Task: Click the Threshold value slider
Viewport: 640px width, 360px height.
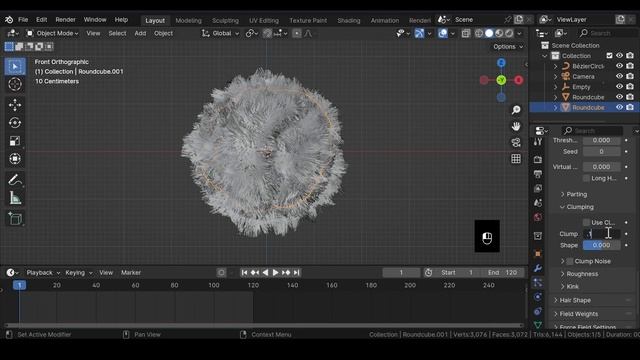Action: (x=601, y=140)
